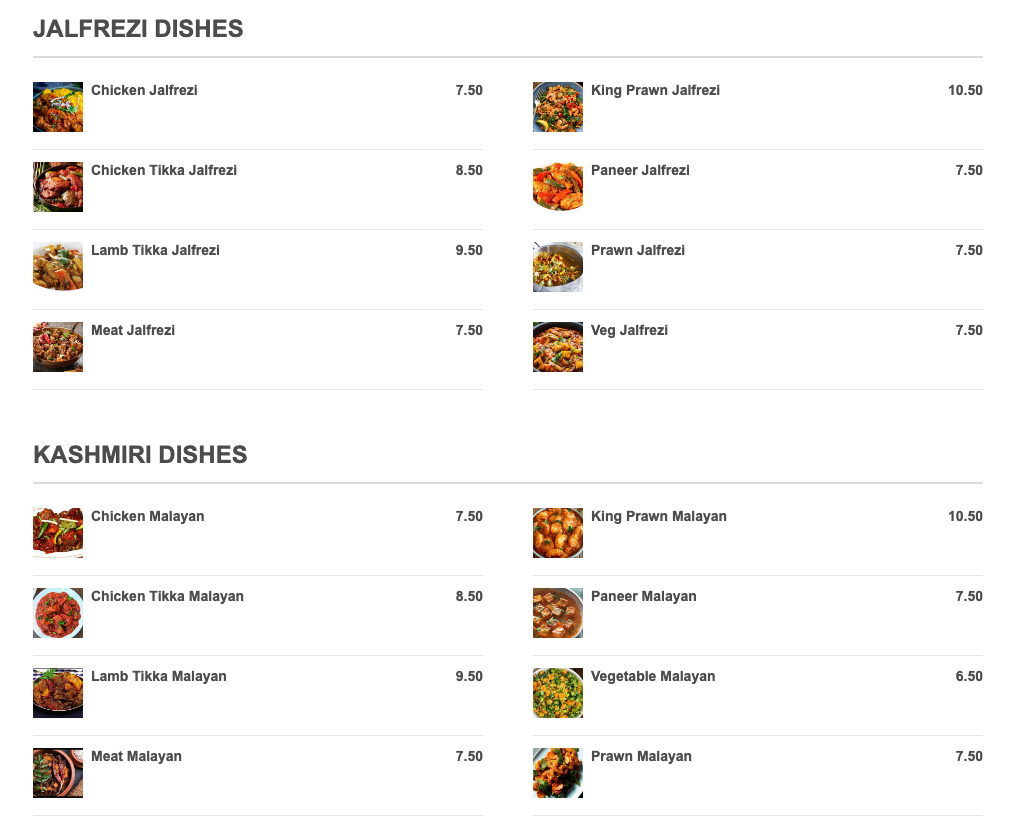The image size is (1014, 834).
Task: Open the Meat Malayan dish picture
Action: 58,773
